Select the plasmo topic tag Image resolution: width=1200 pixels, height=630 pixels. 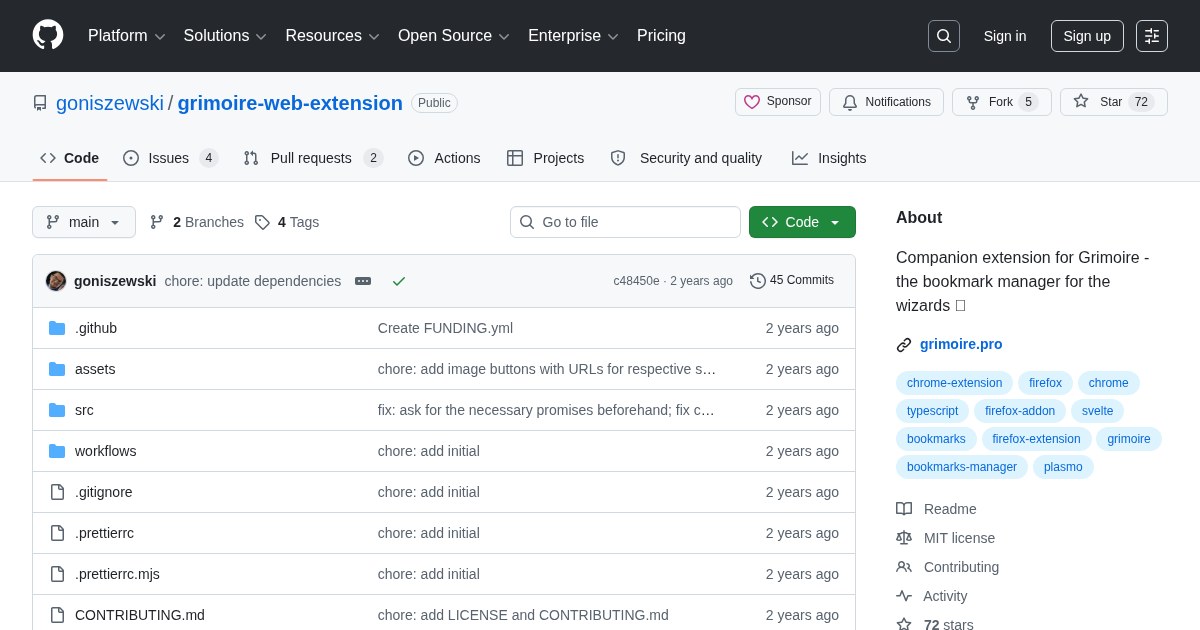point(1063,467)
